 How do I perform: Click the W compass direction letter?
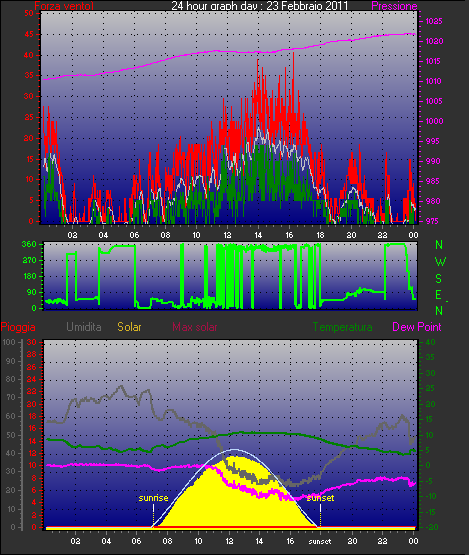(x=440, y=262)
